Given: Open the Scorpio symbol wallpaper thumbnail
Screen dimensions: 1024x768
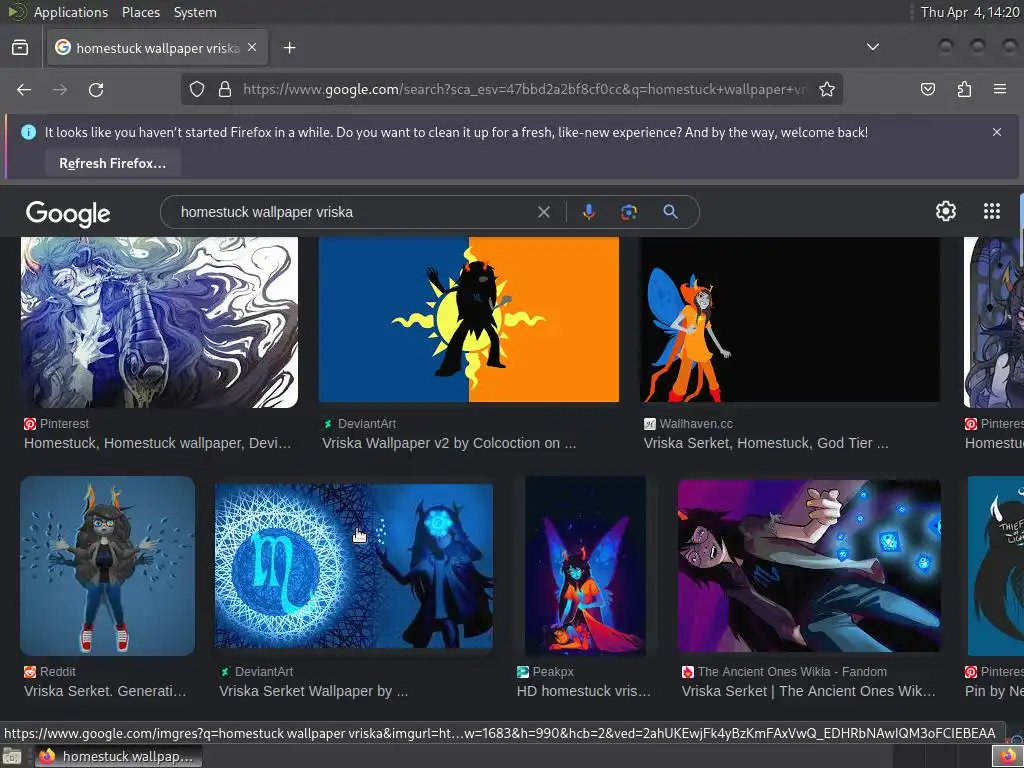Looking at the screenshot, I should pos(354,566).
